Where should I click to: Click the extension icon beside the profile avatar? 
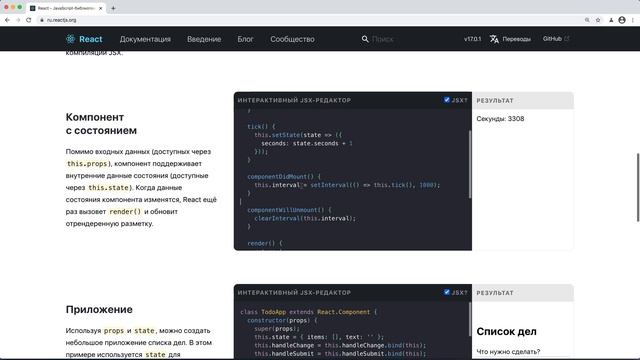tap(611, 20)
